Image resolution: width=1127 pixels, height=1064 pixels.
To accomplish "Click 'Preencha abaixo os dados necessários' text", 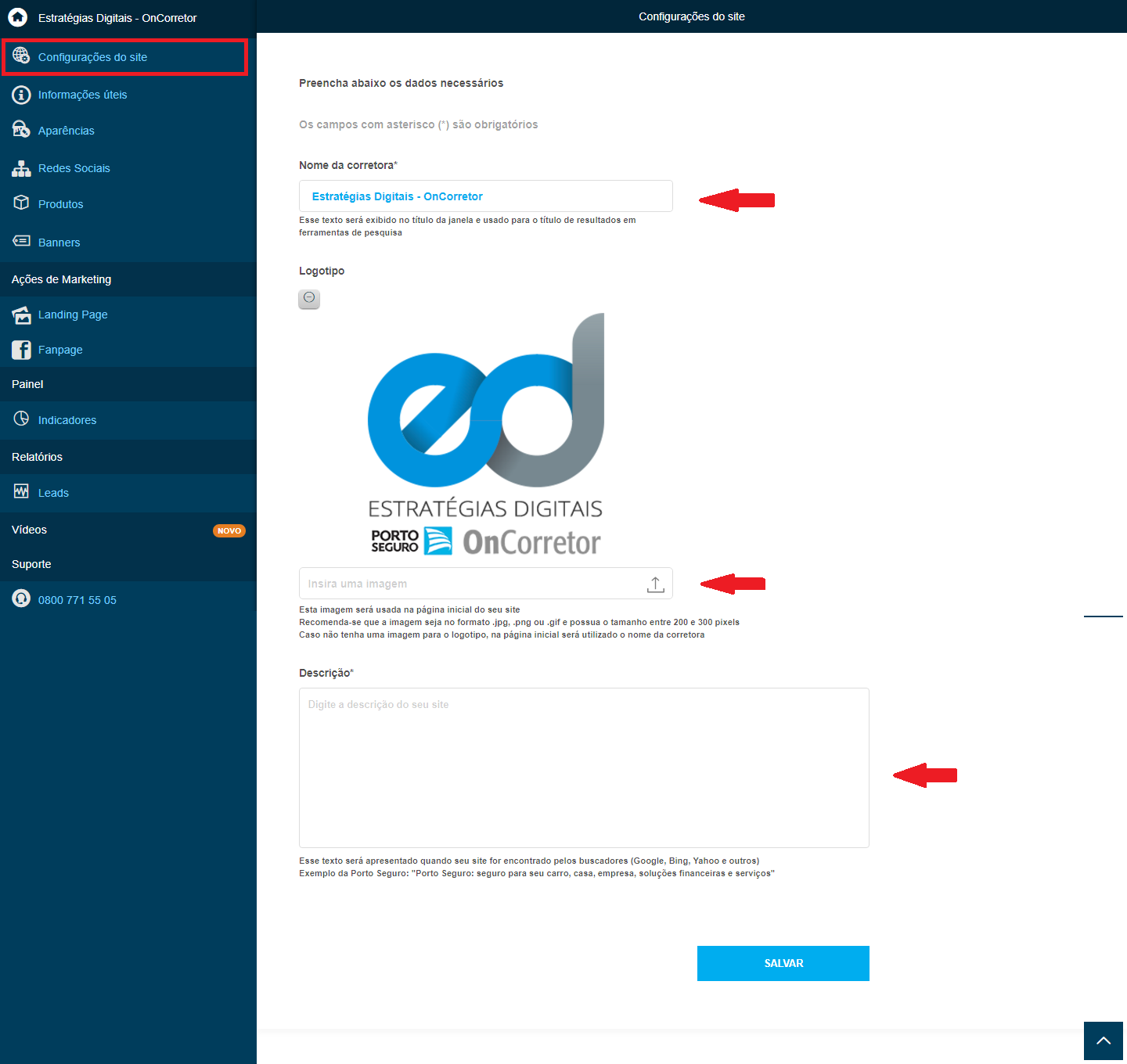I will (401, 83).
